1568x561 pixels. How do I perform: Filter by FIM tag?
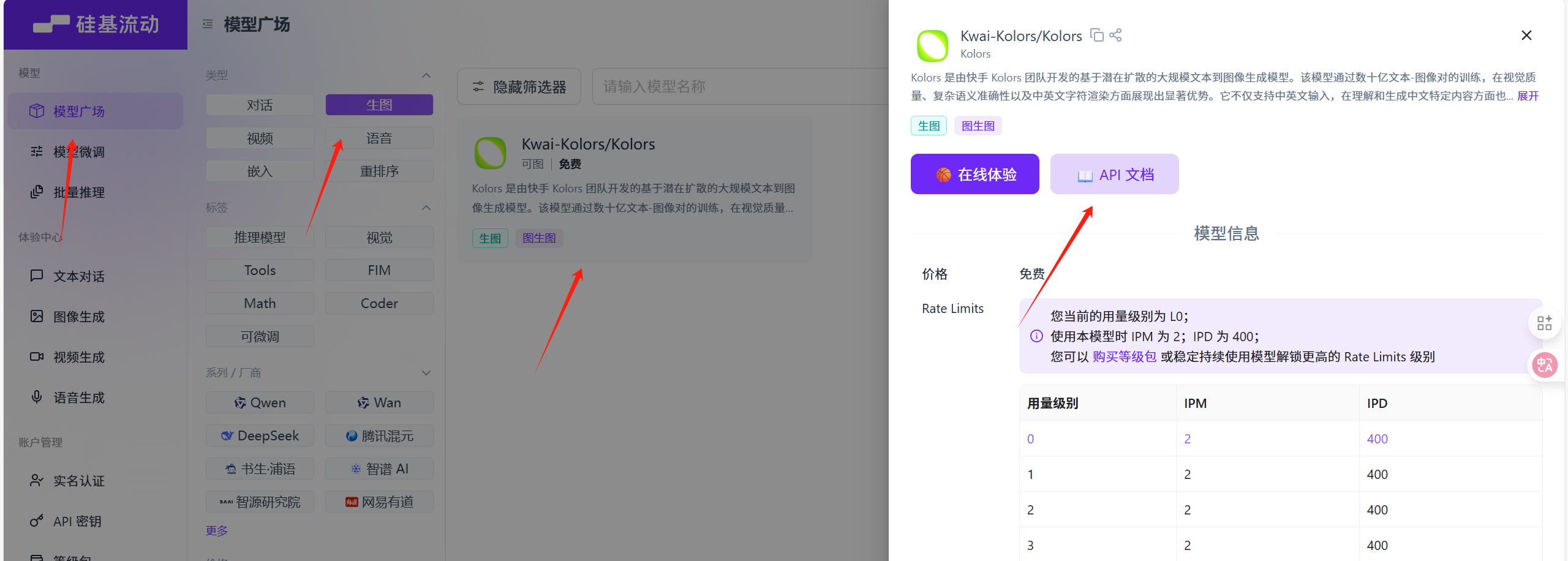click(379, 270)
